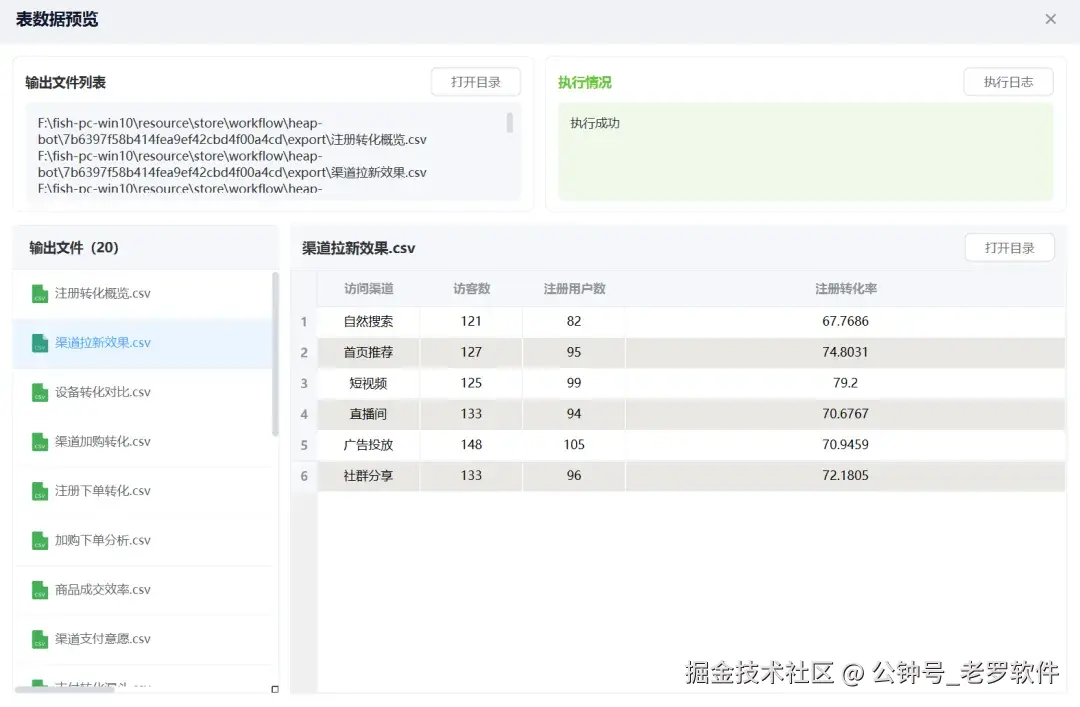Click row number 6 in table
This screenshot has height=707, width=1080.
point(304,476)
